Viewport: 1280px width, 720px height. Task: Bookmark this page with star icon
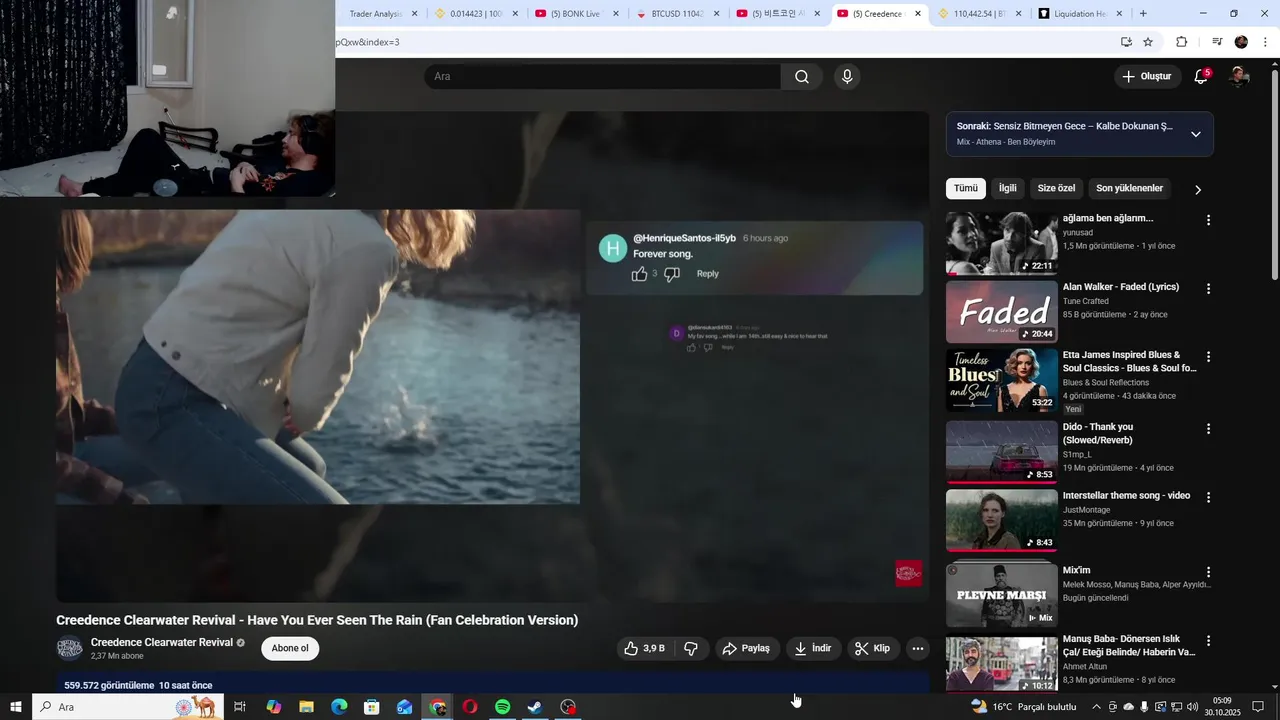coord(1148,42)
